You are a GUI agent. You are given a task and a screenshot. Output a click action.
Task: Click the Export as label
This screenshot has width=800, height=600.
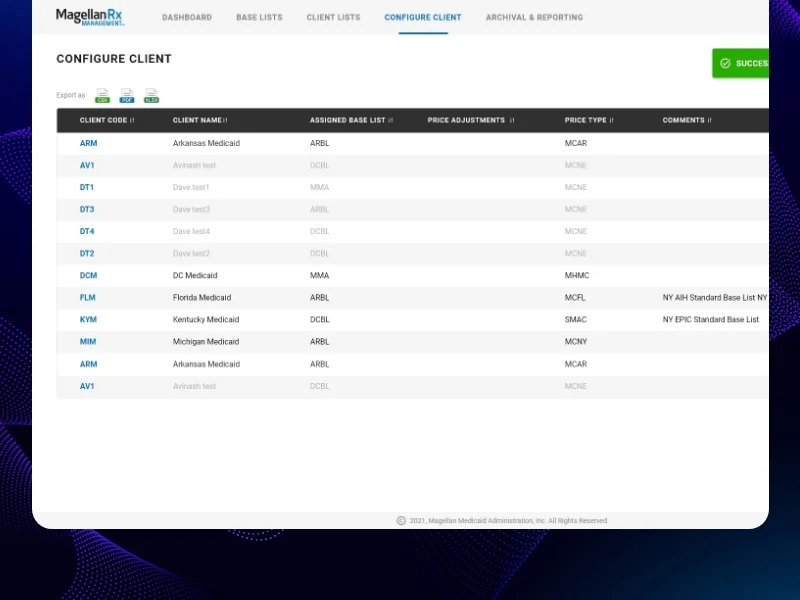pyautogui.click(x=70, y=95)
